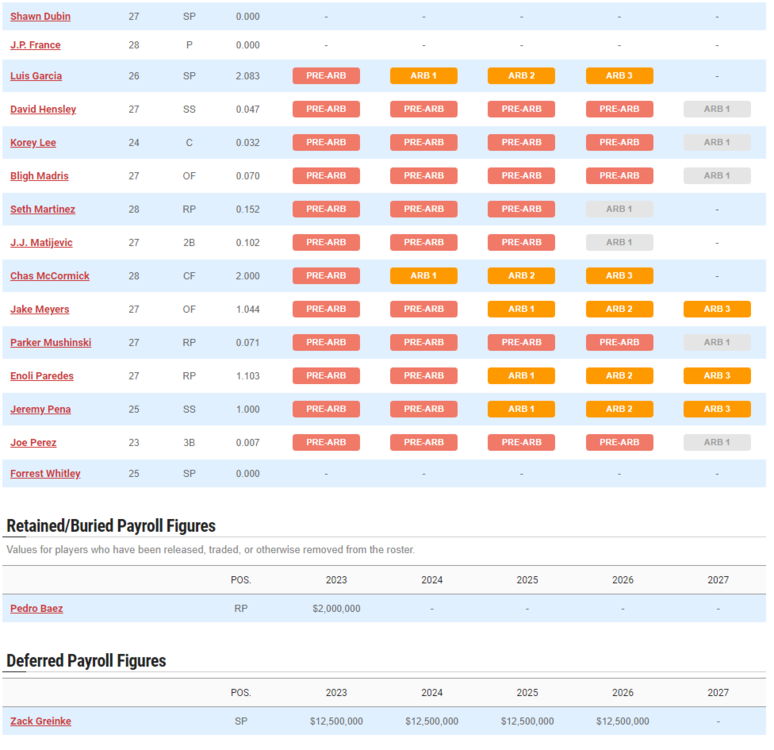The image size is (774, 750).
Task: Click ARB 3 badge in Enoli Paredes' row
Action: tap(716, 376)
